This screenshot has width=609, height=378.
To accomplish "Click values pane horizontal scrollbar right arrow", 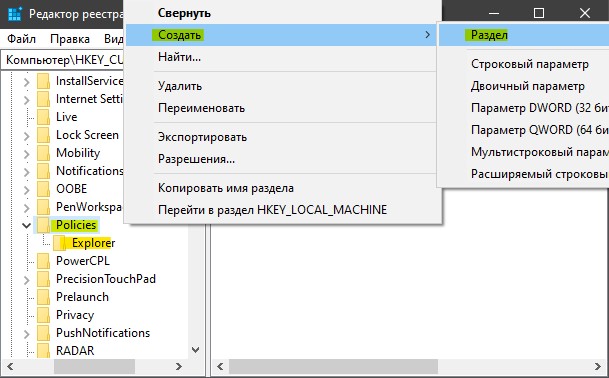I will pos(598,366).
